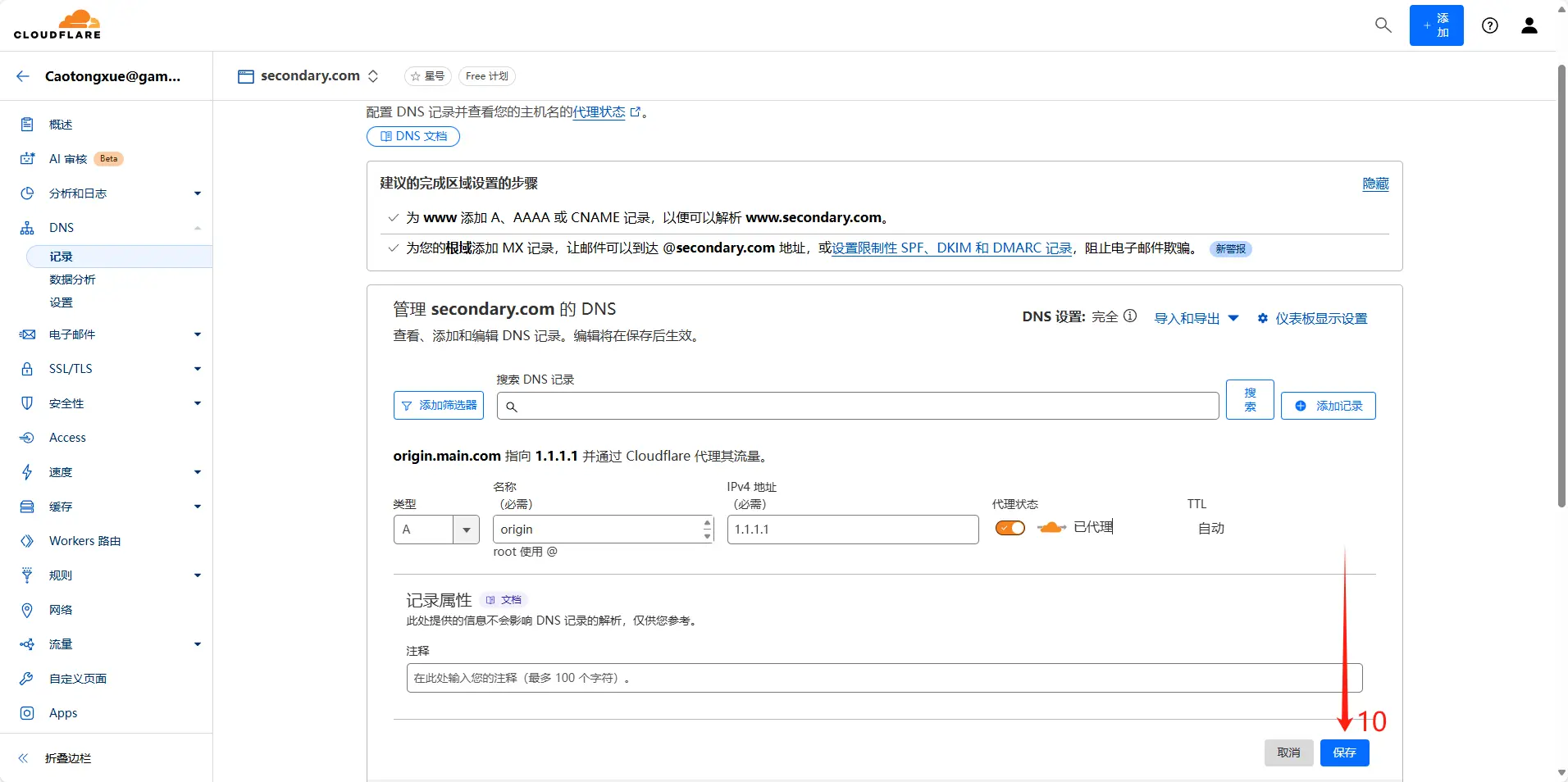This screenshot has width=1568, height=782.
Task: Click the 电子邮件 envelope icon
Action: click(x=27, y=334)
